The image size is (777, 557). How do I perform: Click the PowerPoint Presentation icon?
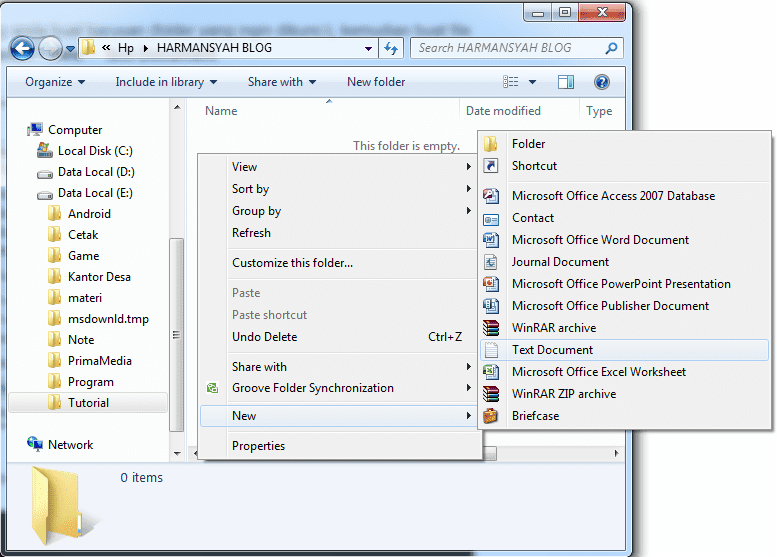491,284
